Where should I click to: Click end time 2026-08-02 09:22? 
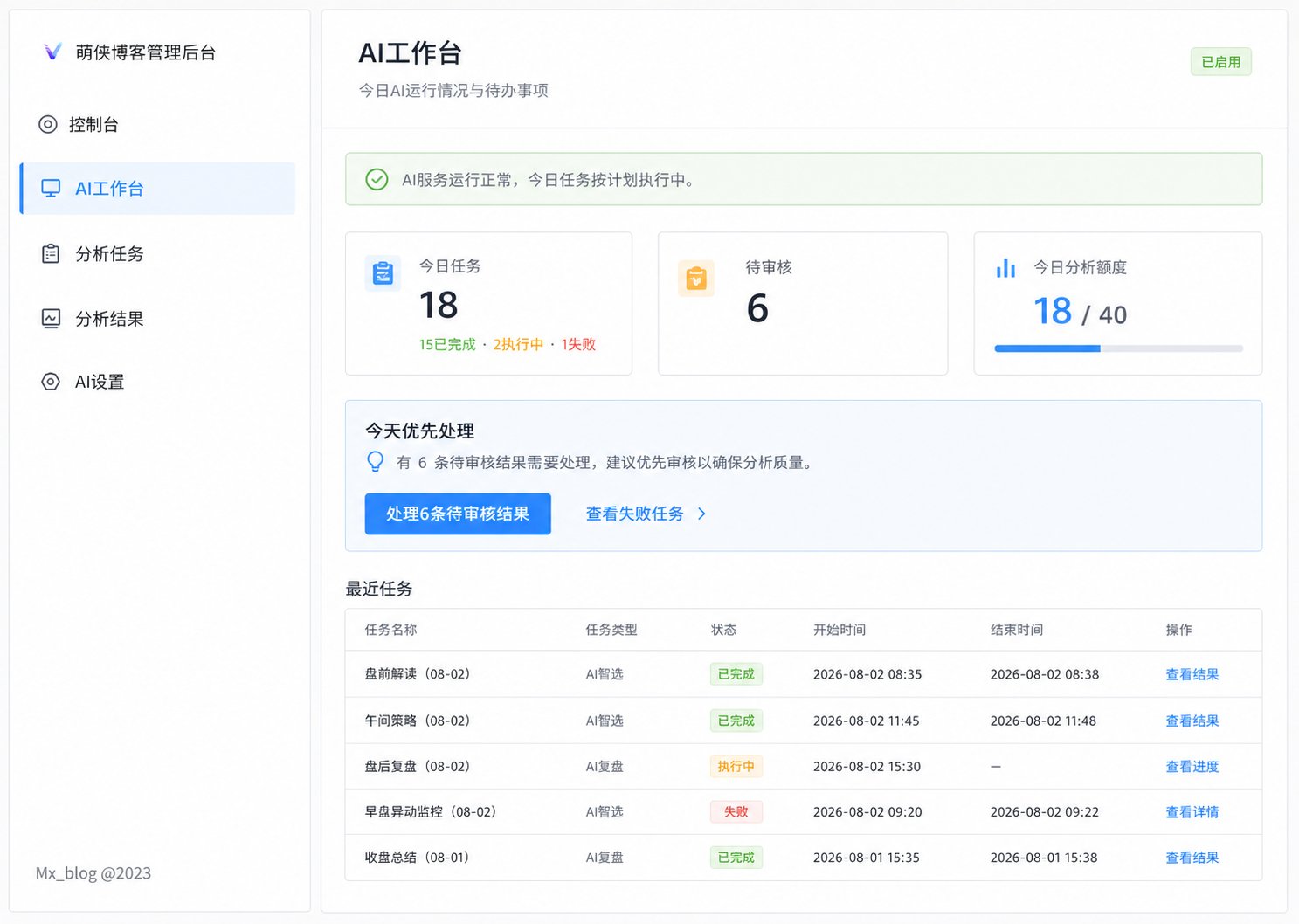tap(1045, 811)
